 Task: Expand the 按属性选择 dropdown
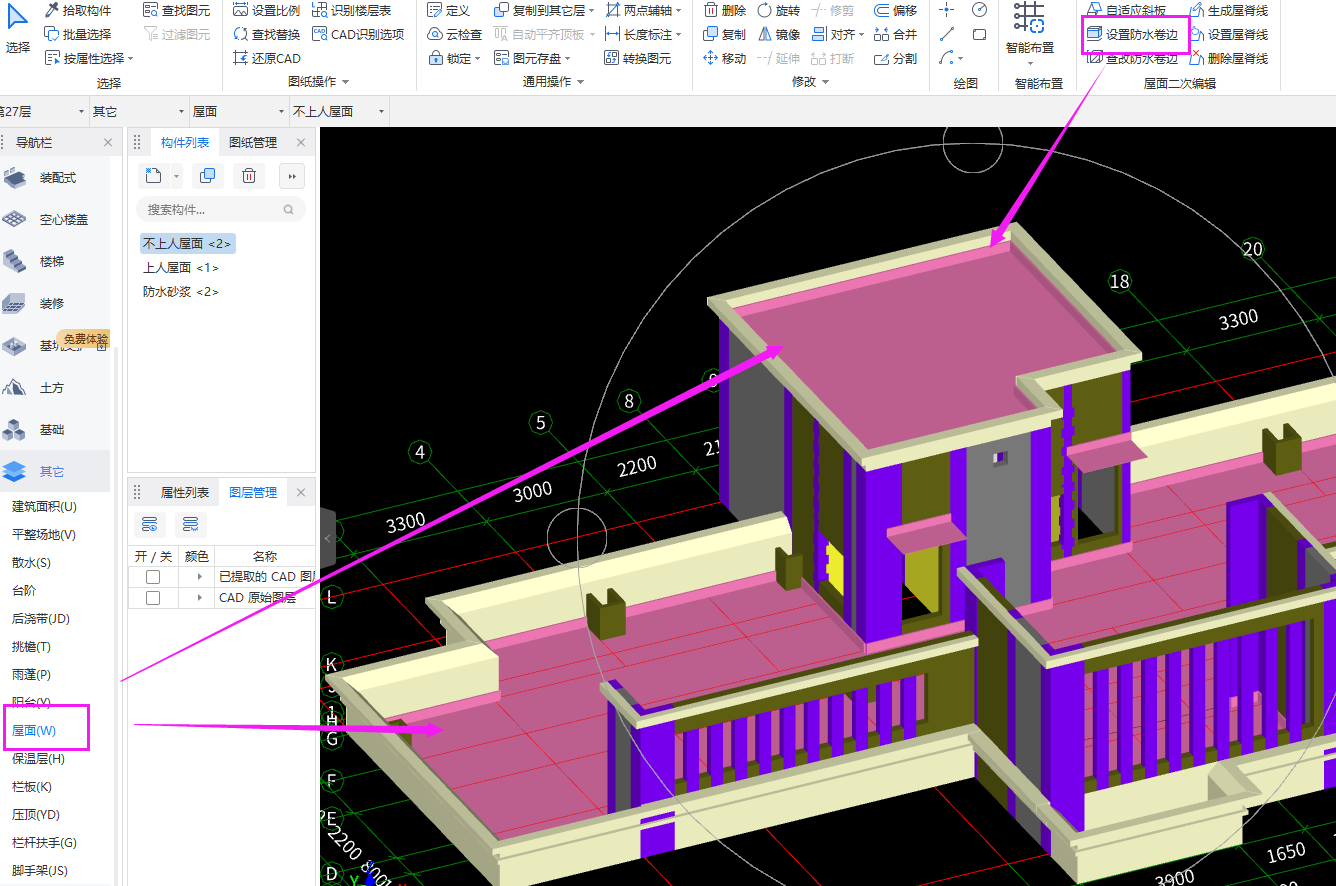[x=130, y=59]
